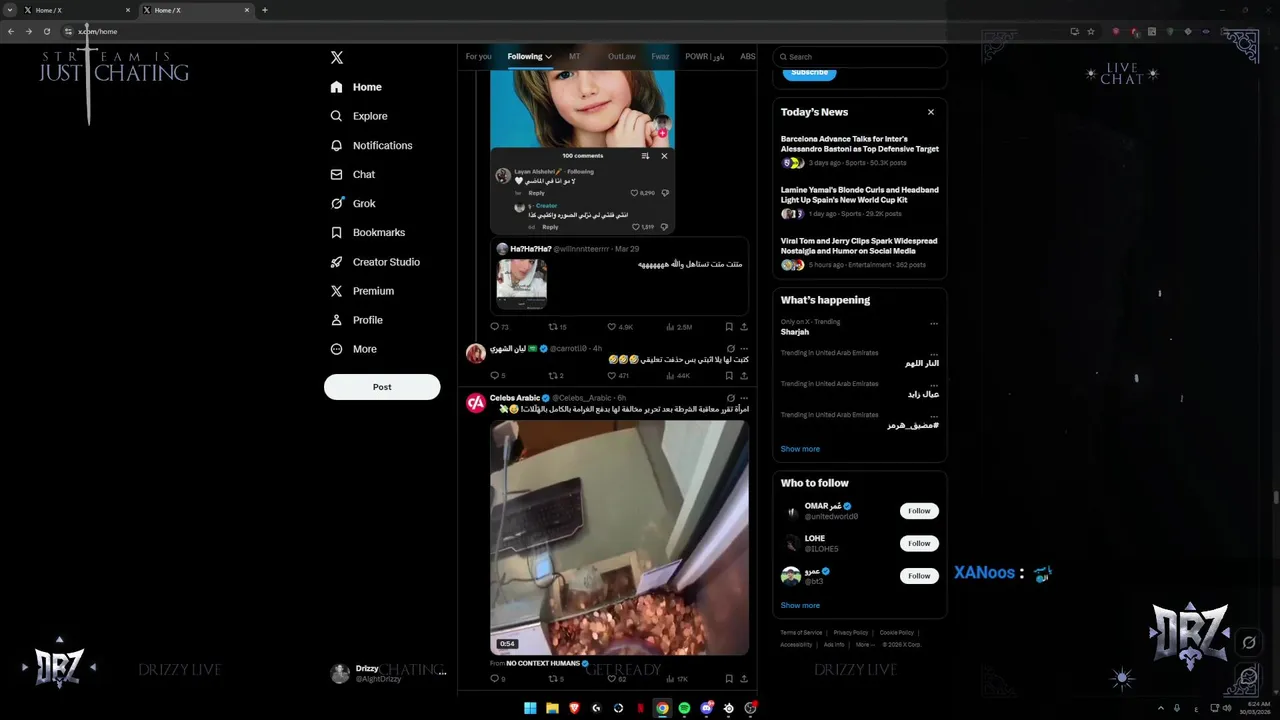Image resolution: width=1280 pixels, height=720 pixels.
Task: Share the post with 2.5M views
Action: [744, 327]
